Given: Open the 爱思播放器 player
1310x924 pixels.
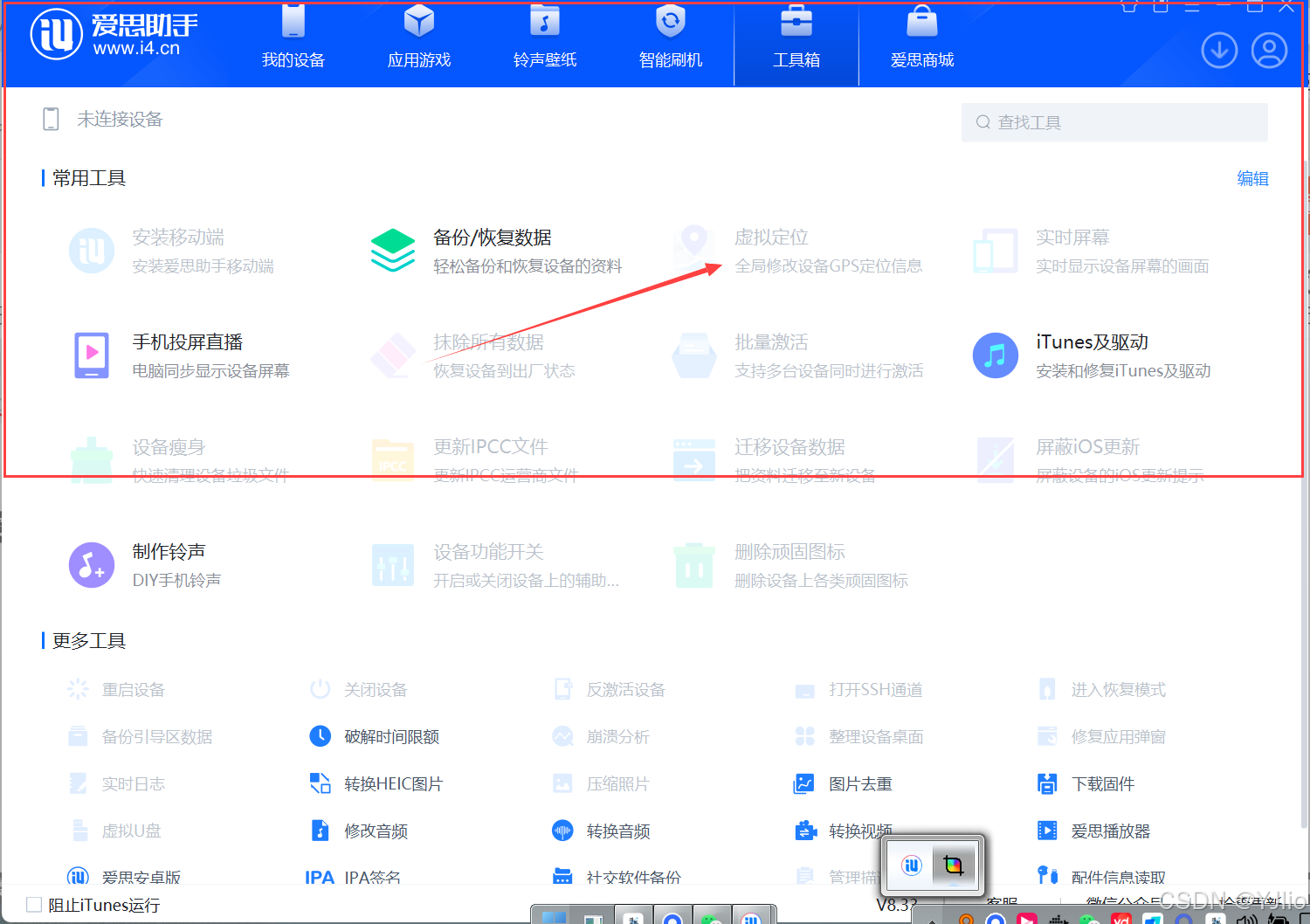Looking at the screenshot, I should 1109,831.
